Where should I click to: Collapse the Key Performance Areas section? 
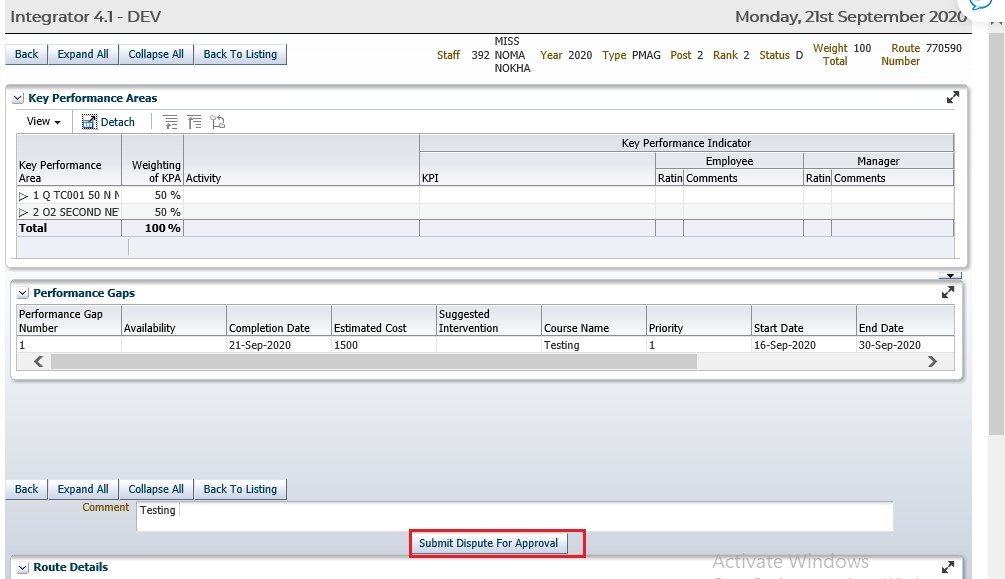click(18, 99)
